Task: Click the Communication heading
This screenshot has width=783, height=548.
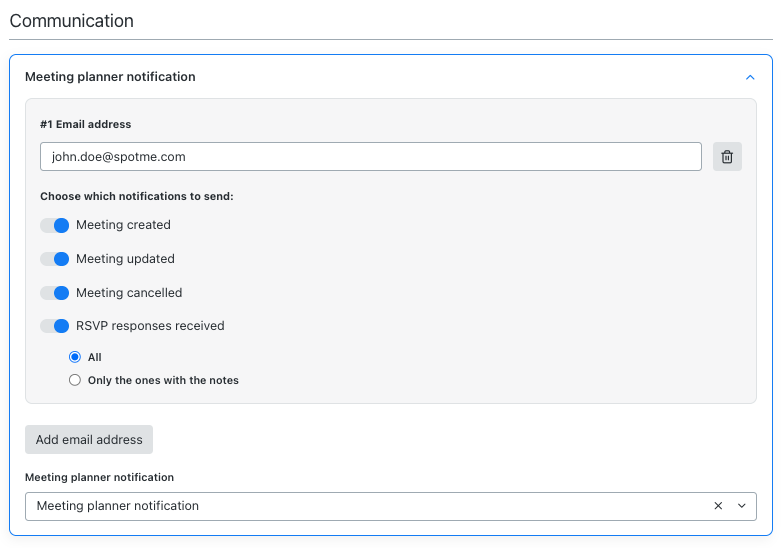Action: [x=71, y=21]
